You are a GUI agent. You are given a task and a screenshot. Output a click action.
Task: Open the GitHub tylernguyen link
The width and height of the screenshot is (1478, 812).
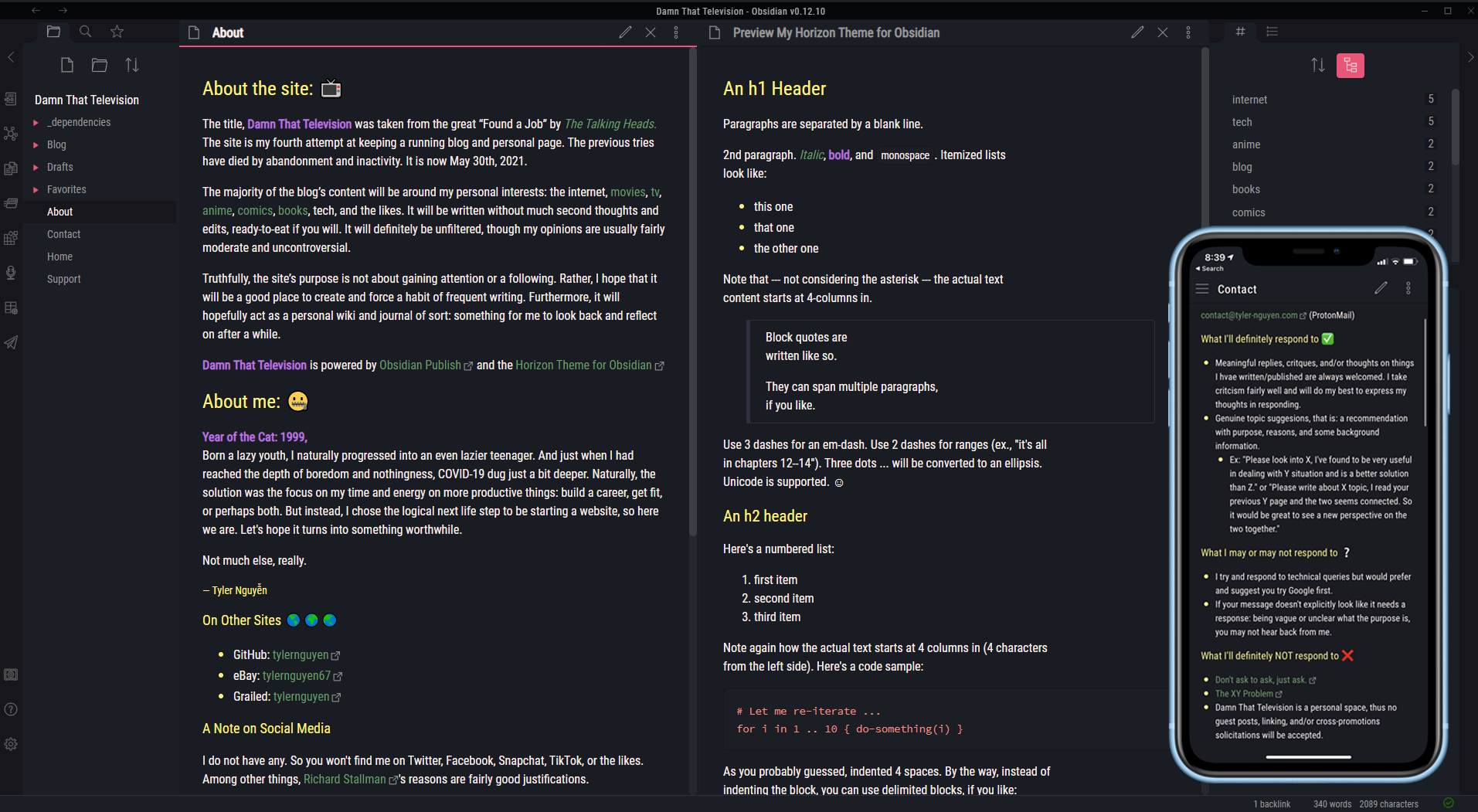306,654
